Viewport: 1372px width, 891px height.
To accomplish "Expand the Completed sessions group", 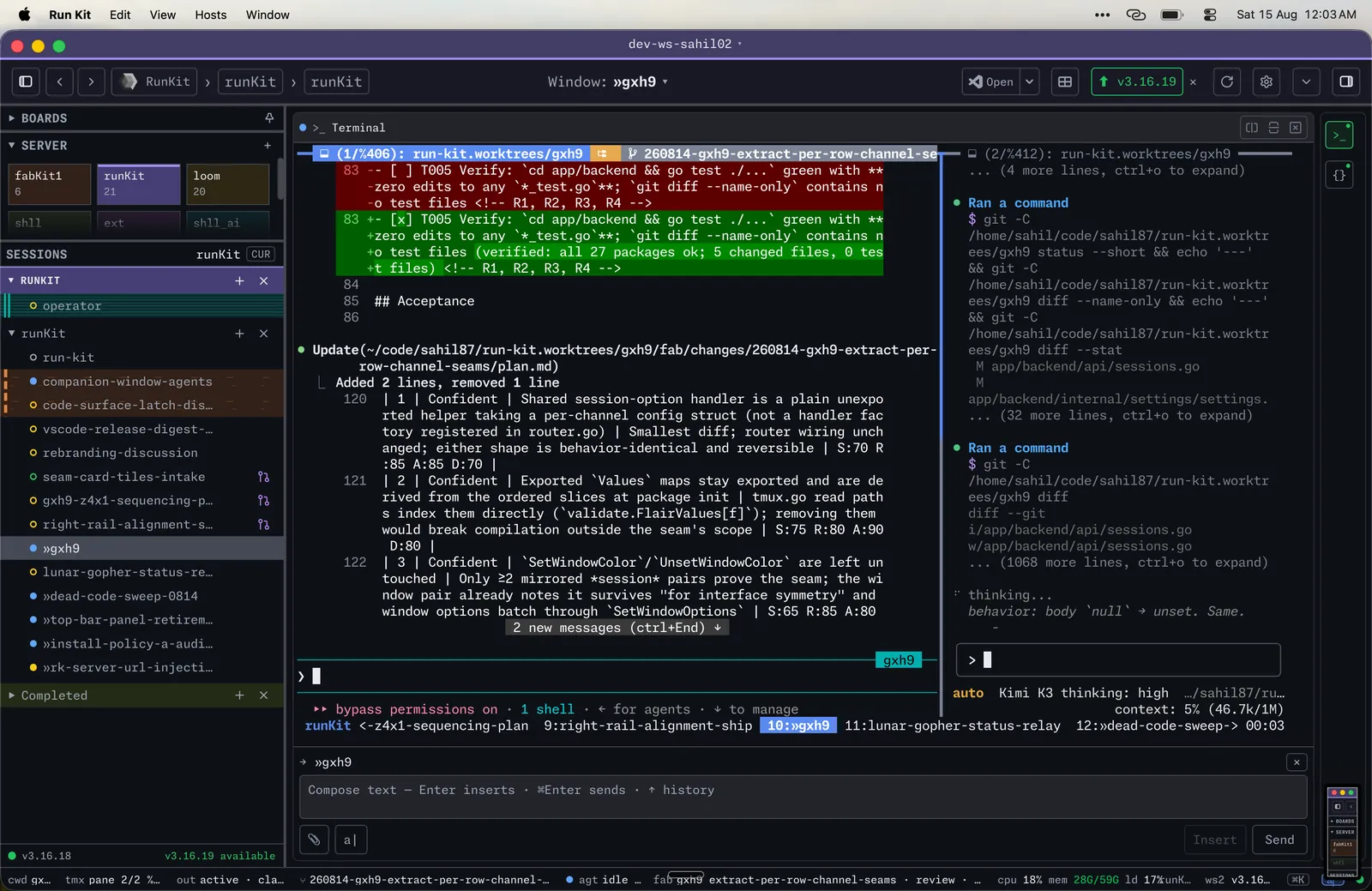I will (12, 695).
